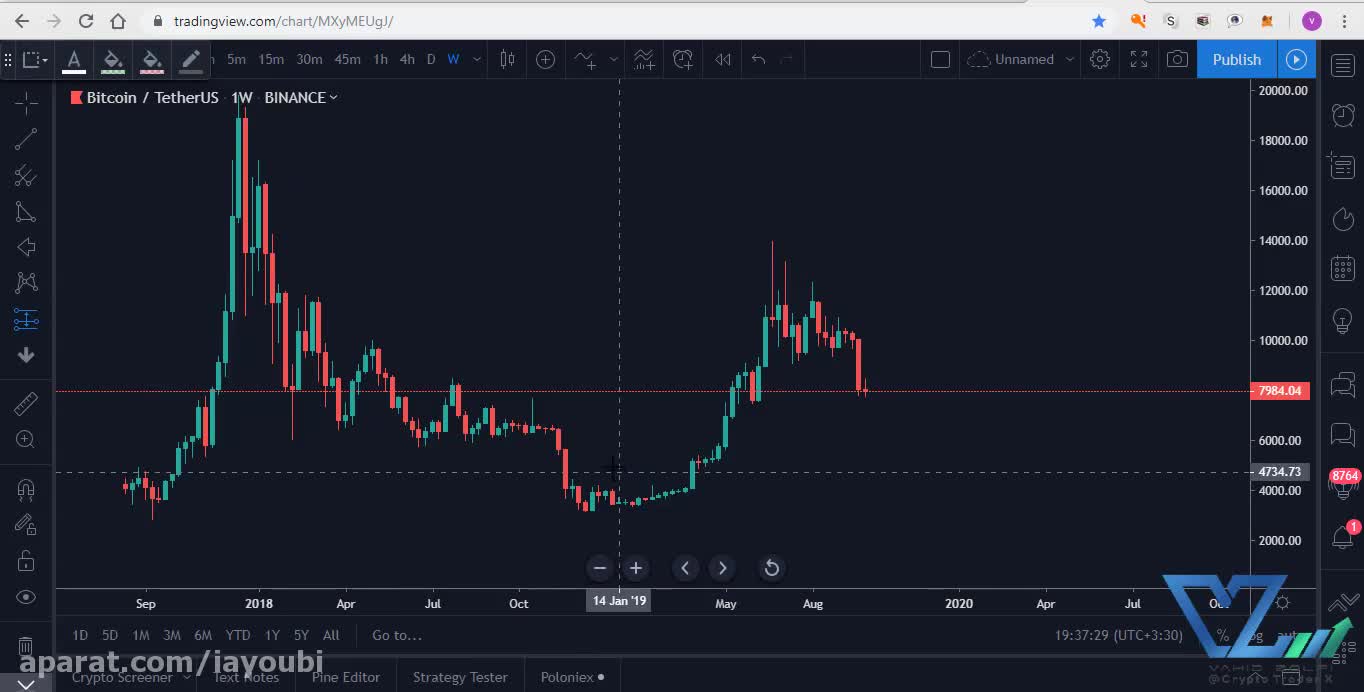Image resolution: width=1364 pixels, height=692 pixels.
Task: Toggle stay in drawing mode
Action: pos(26,524)
